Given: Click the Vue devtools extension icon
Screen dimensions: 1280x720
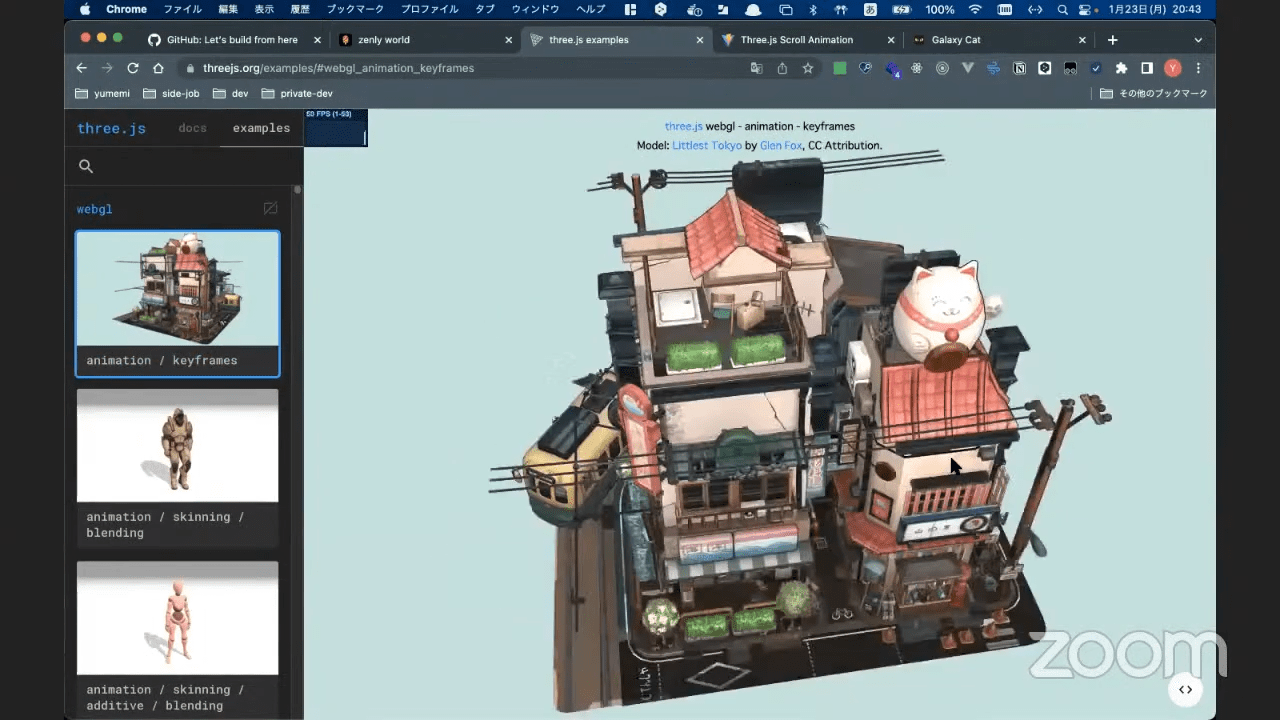Looking at the screenshot, I should (967, 68).
